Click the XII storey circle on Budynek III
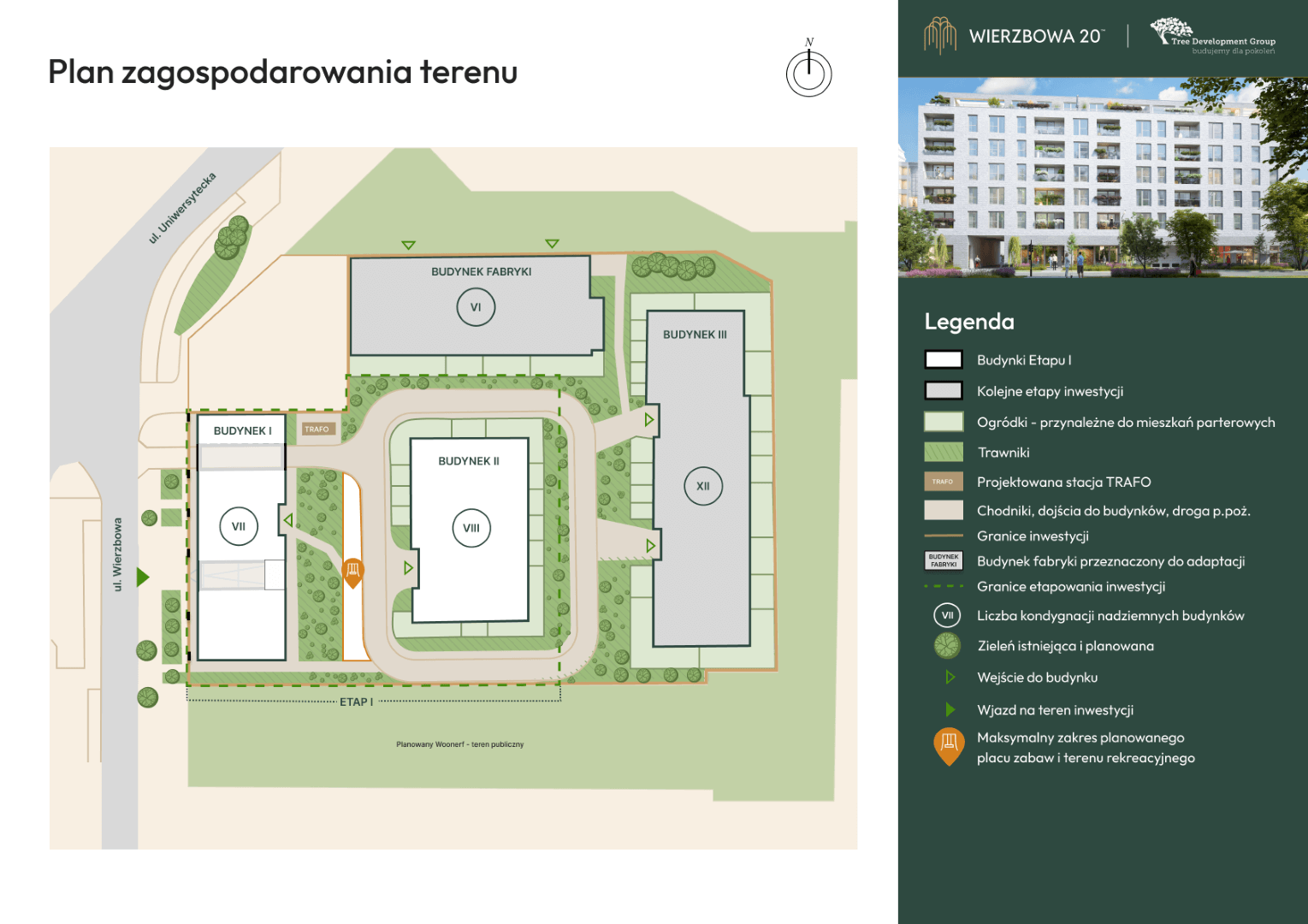The width and height of the screenshot is (1308, 924). (703, 486)
